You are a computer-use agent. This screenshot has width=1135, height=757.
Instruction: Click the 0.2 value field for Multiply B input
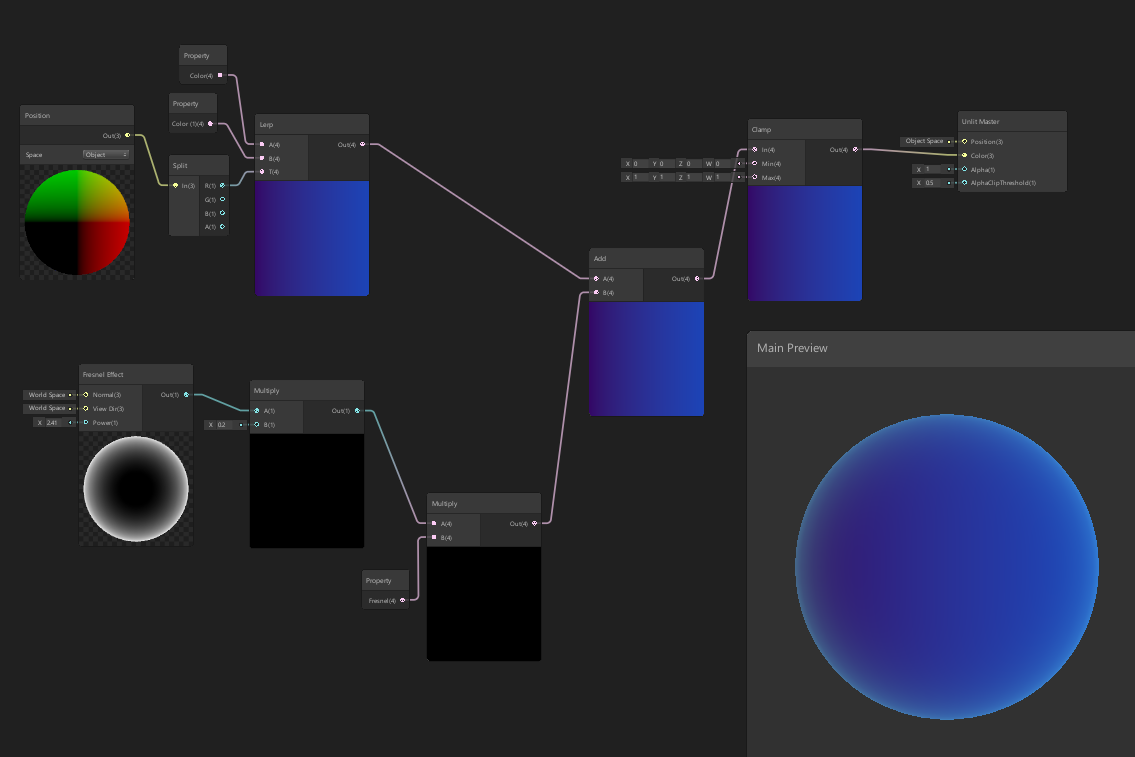224,425
